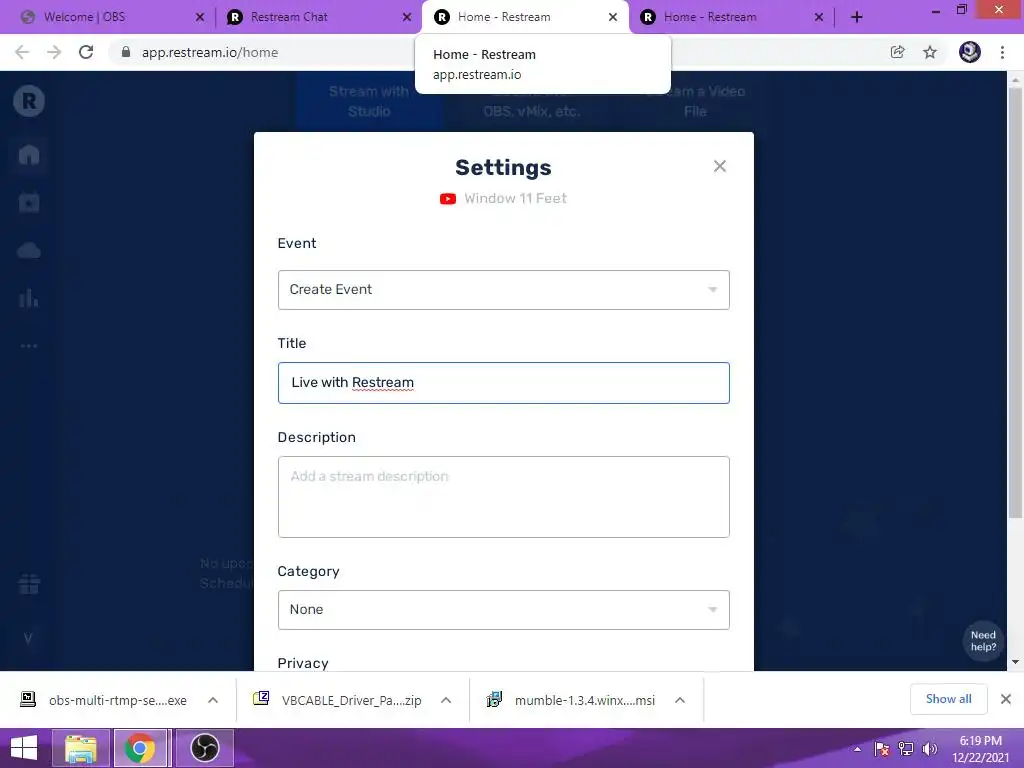Click the network tray icon
This screenshot has width=1024, height=768.
tap(906, 749)
